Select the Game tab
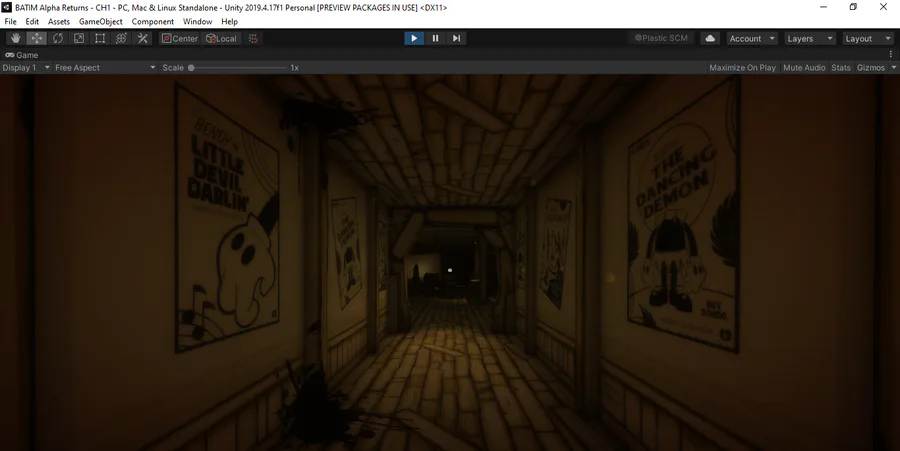The width and height of the screenshot is (900, 451). 21,55
